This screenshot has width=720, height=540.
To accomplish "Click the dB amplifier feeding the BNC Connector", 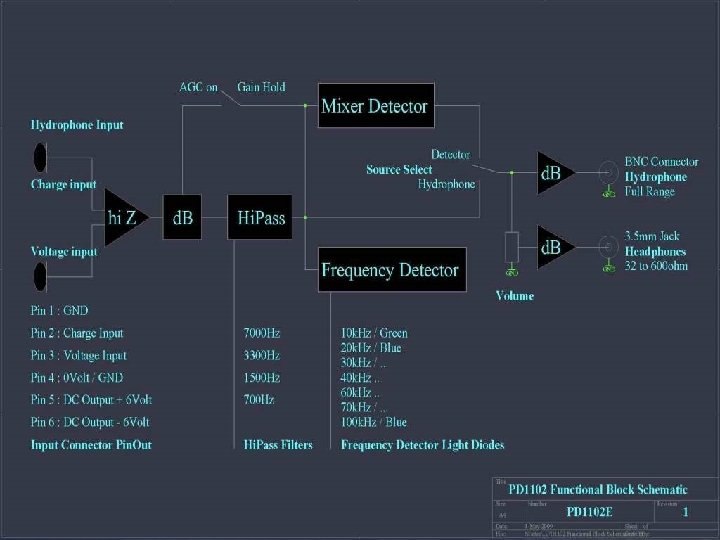I will 556,173.
